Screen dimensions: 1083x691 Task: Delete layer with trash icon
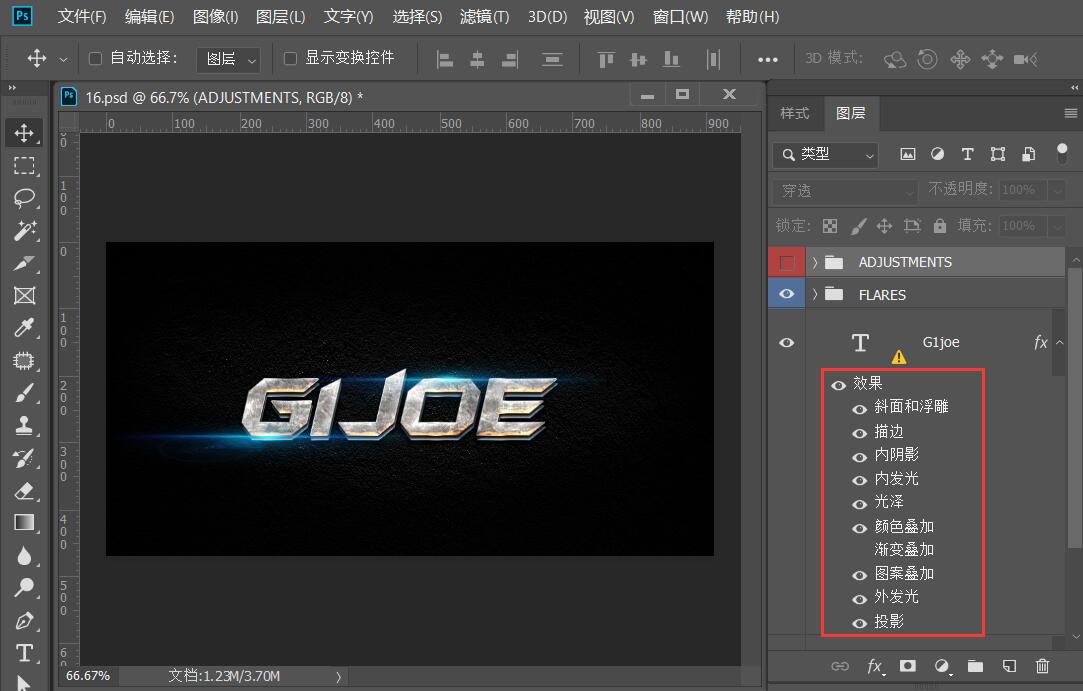point(1042,666)
